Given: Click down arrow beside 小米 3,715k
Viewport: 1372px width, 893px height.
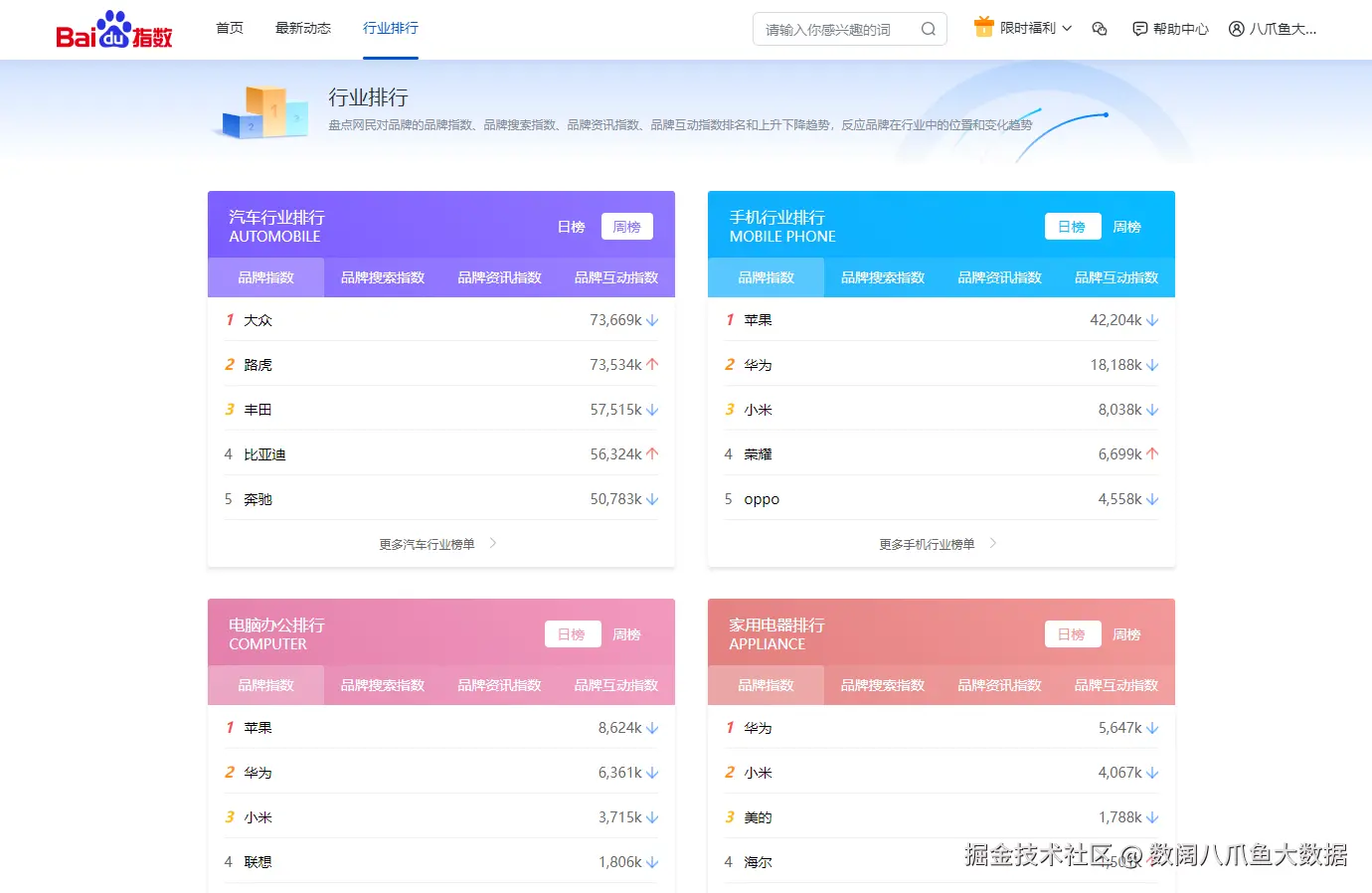Looking at the screenshot, I should [x=652, y=817].
